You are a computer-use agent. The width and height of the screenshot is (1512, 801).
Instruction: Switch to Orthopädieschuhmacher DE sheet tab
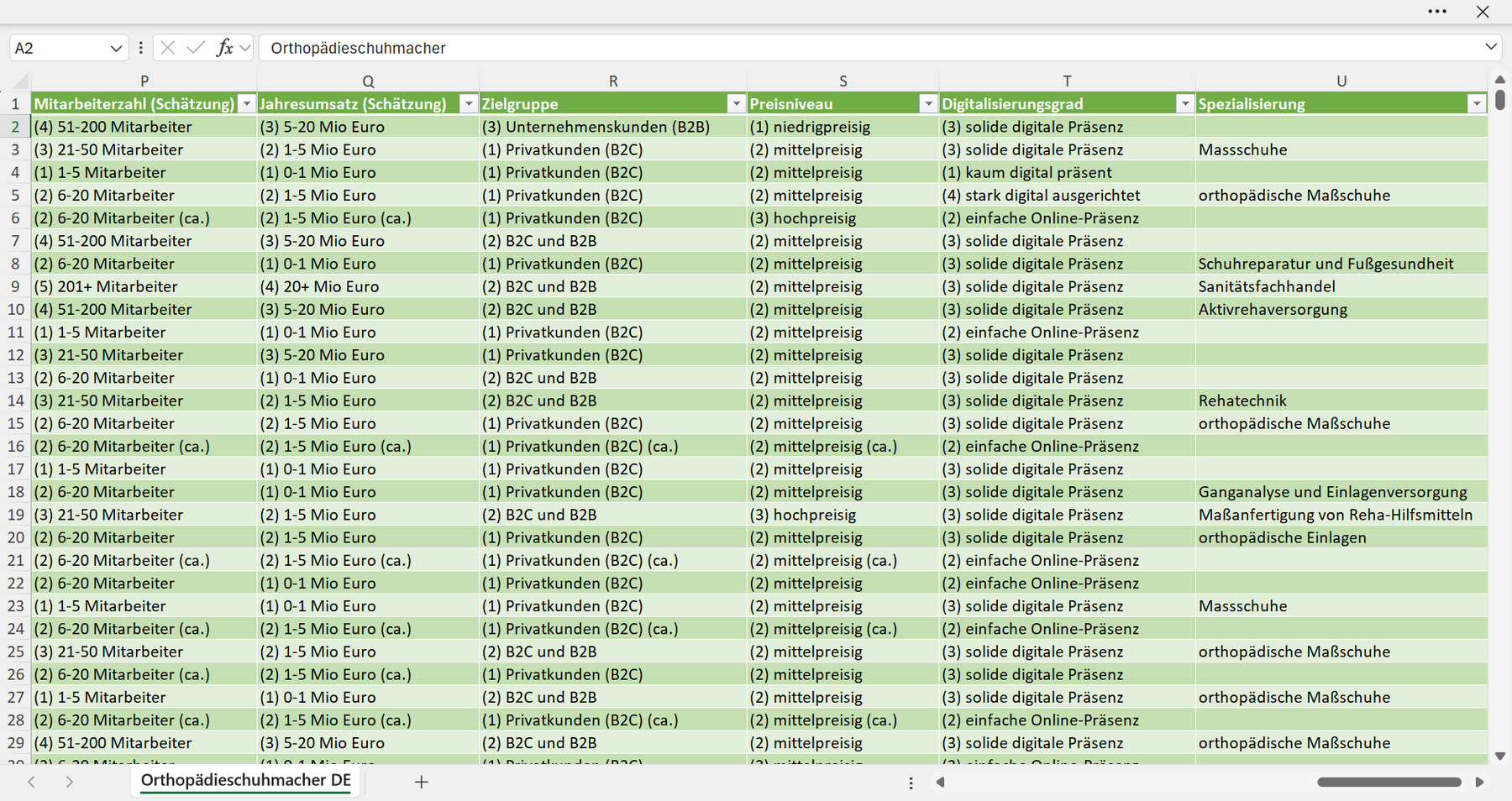click(x=245, y=781)
